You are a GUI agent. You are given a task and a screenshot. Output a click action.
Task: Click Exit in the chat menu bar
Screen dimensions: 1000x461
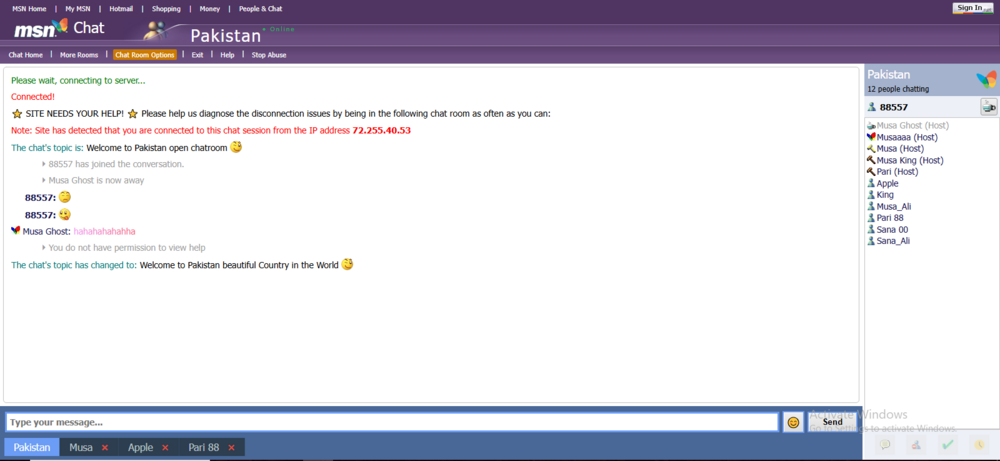pos(198,55)
